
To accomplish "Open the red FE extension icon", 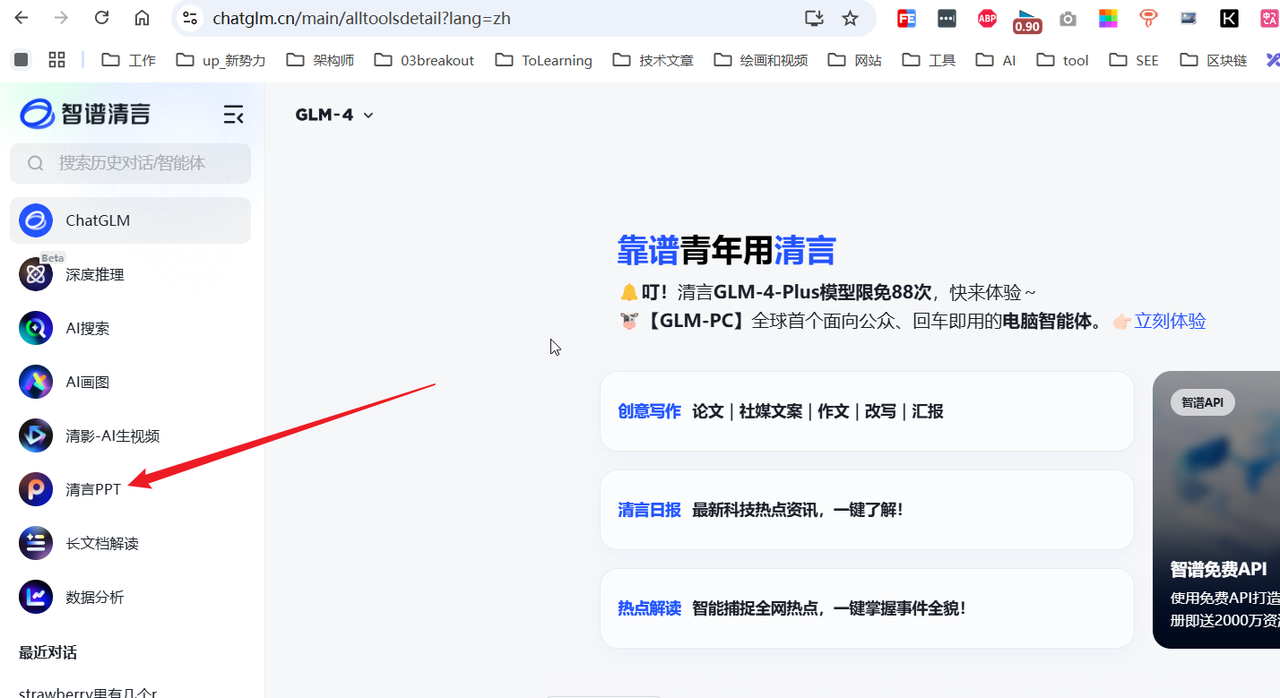I will click(906, 18).
